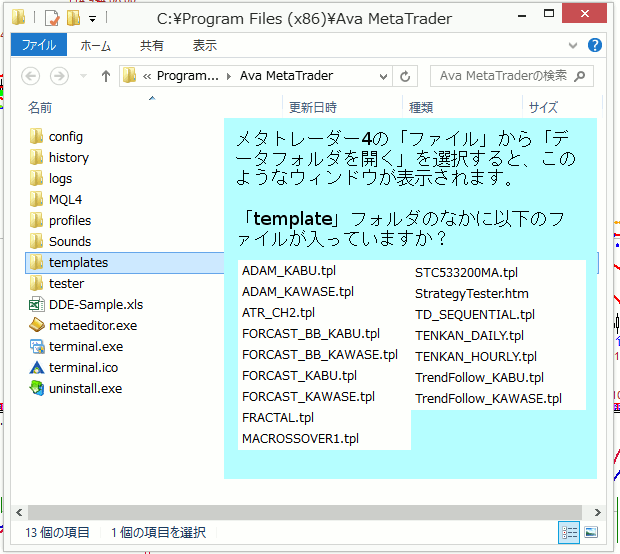Viewport: 620px width, 554px height.
Task: Click the terminal.ico icon
Action: [37, 368]
